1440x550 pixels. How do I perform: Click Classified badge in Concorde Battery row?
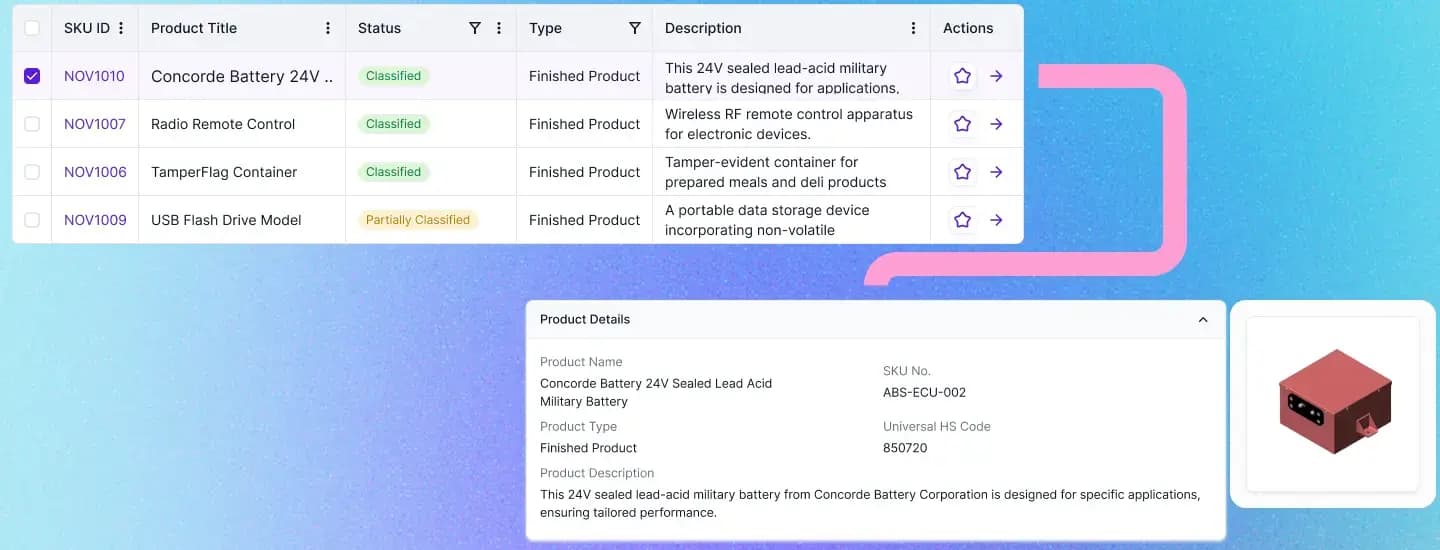[x=393, y=76]
